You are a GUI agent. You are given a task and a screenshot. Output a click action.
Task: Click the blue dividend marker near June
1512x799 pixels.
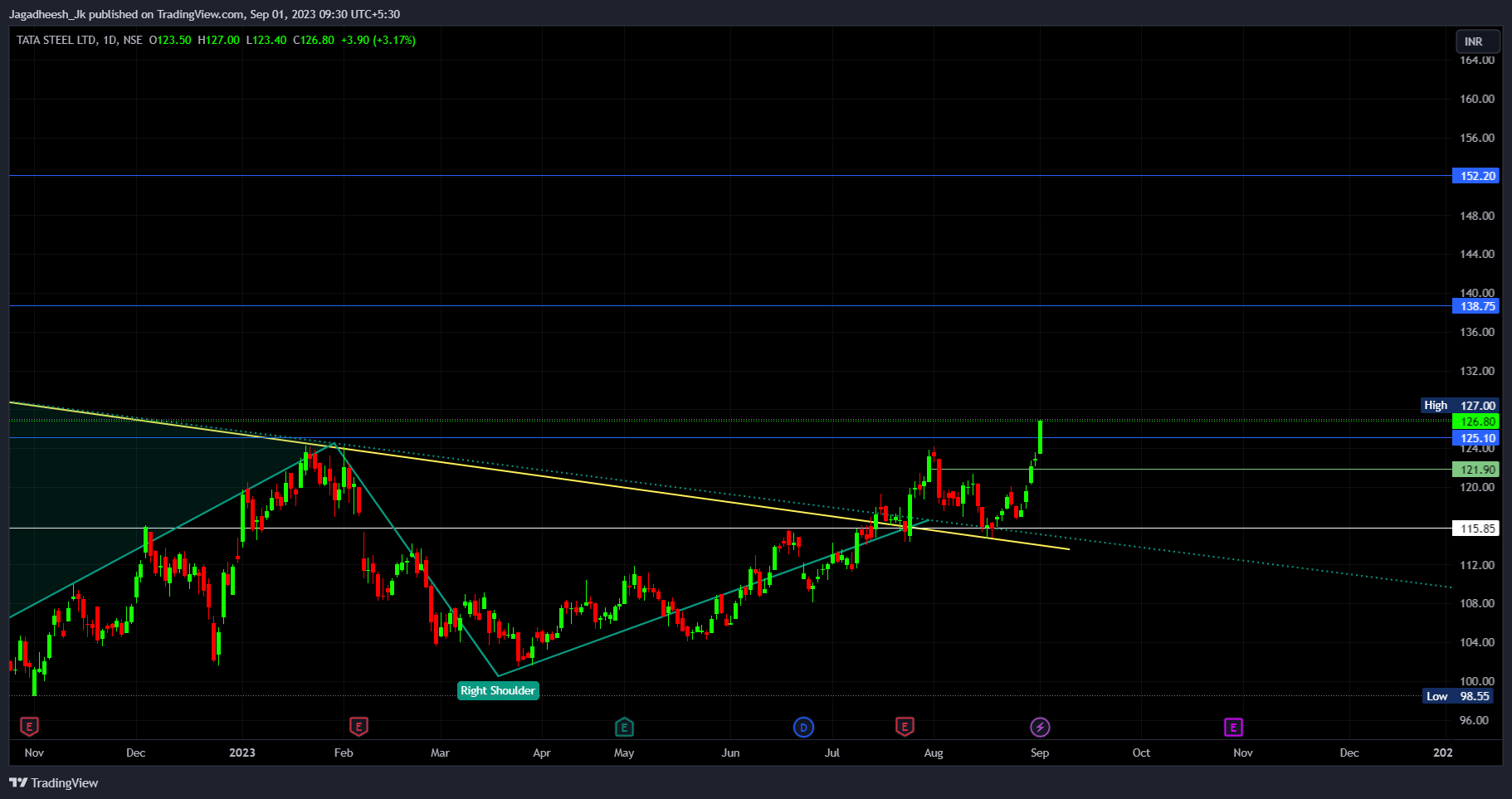(x=803, y=728)
